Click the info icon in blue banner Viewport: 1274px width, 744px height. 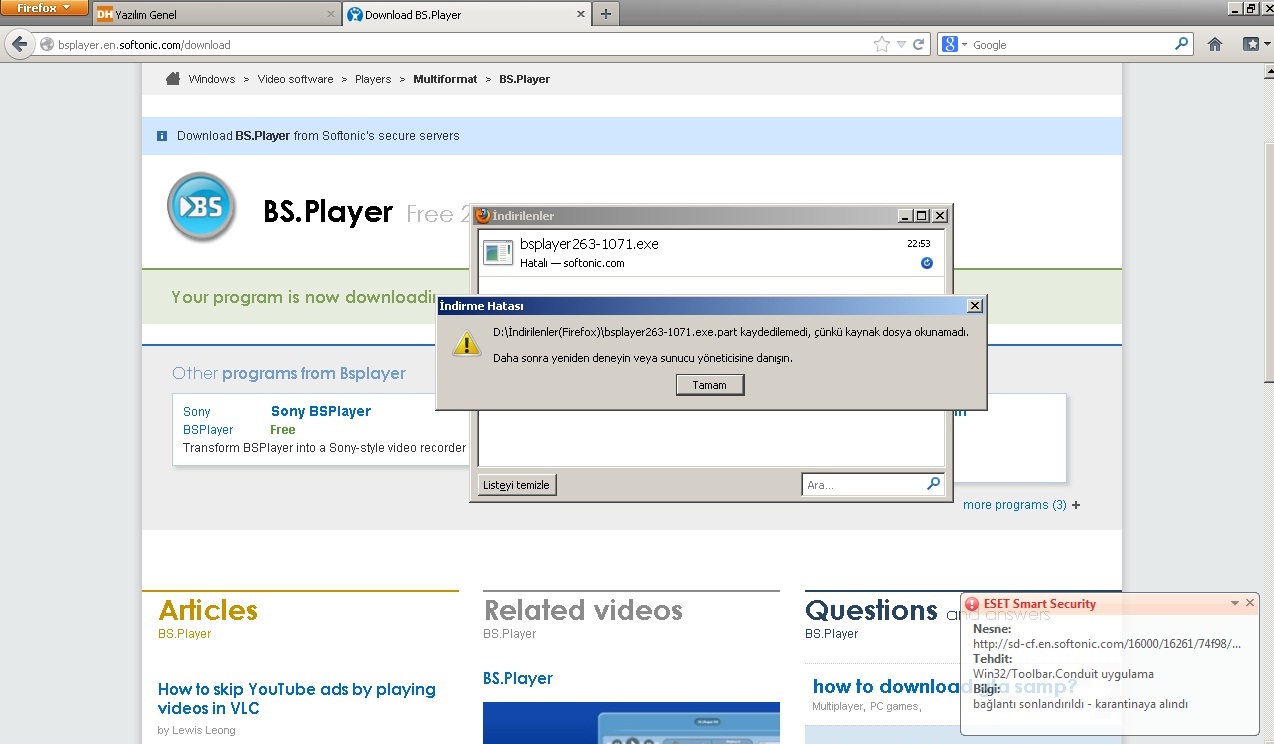pos(162,136)
